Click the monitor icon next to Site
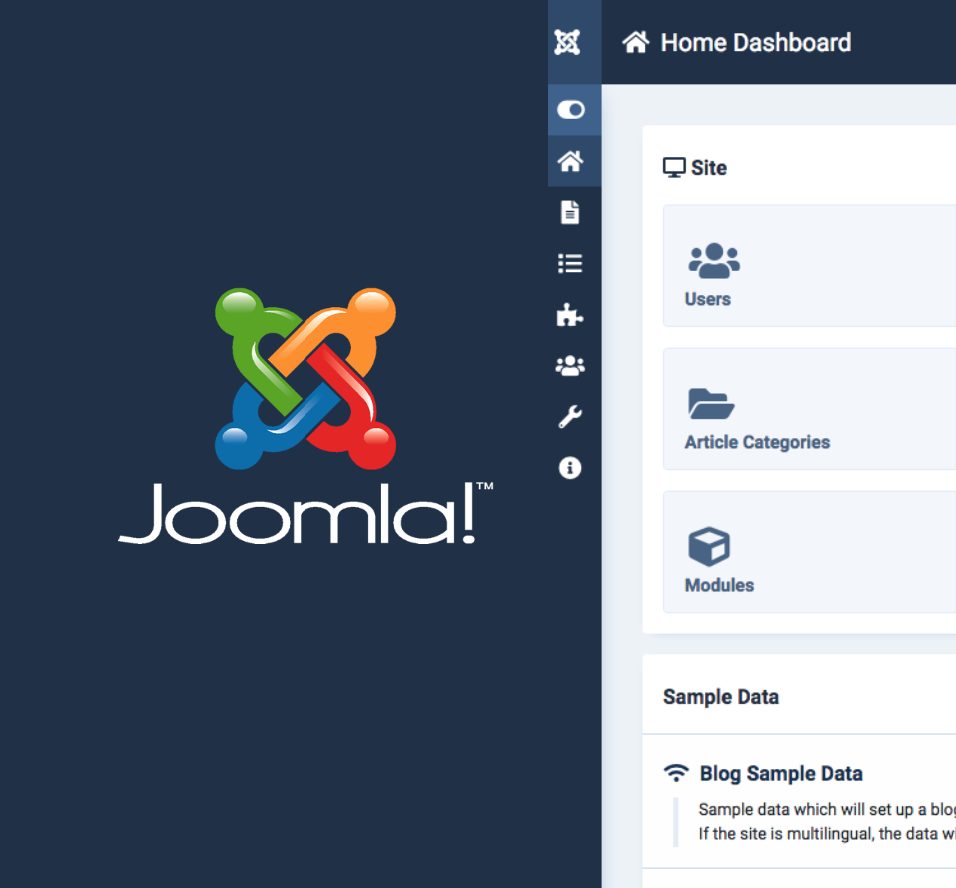Viewport: 956px width, 888px height. (674, 167)
